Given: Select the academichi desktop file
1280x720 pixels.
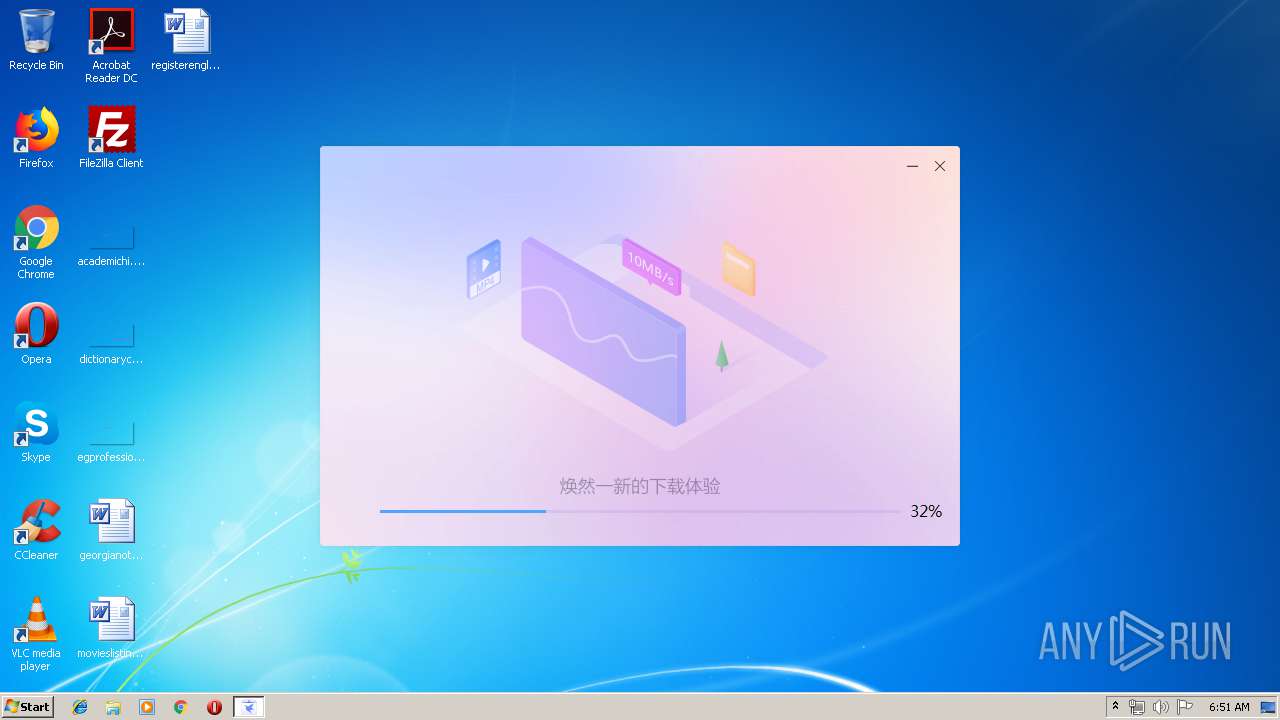Looking at the screenshot, I should tap(111, 242).
